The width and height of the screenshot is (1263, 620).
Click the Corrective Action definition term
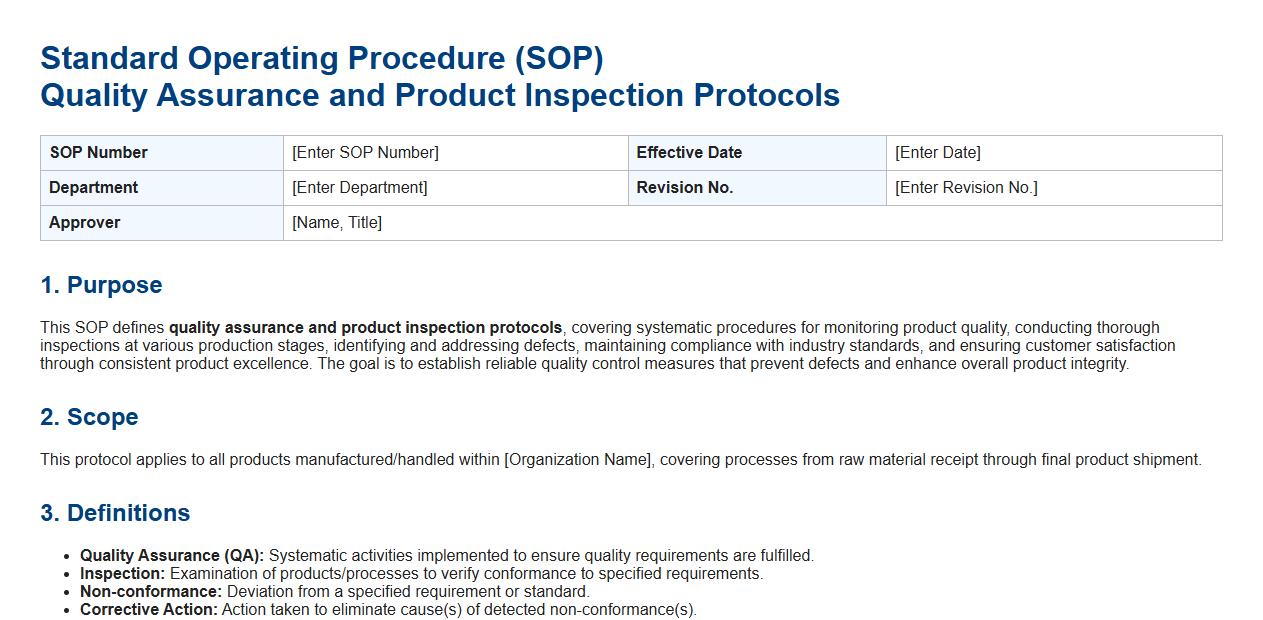149,610
